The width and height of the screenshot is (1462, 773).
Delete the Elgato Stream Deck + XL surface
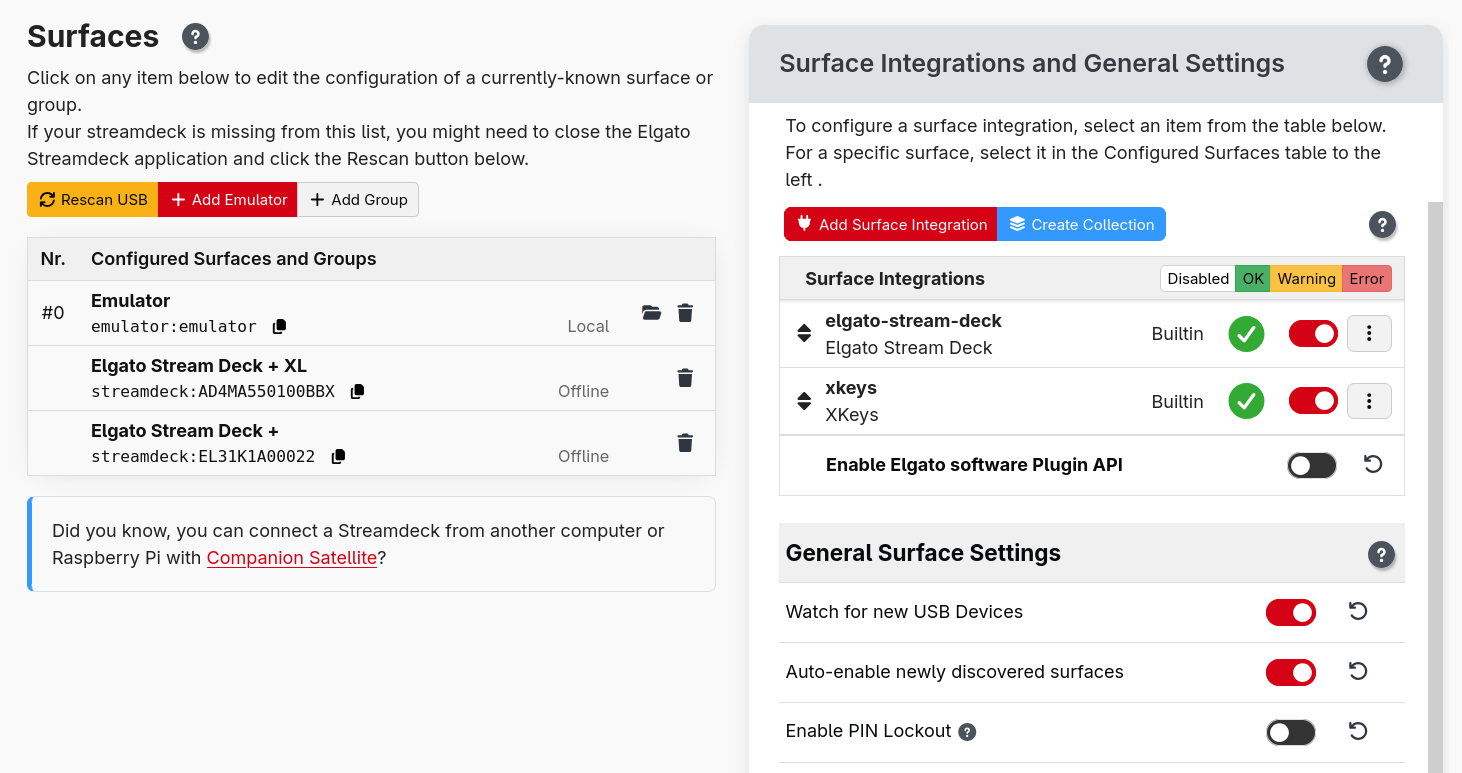[x=684, y=378]
